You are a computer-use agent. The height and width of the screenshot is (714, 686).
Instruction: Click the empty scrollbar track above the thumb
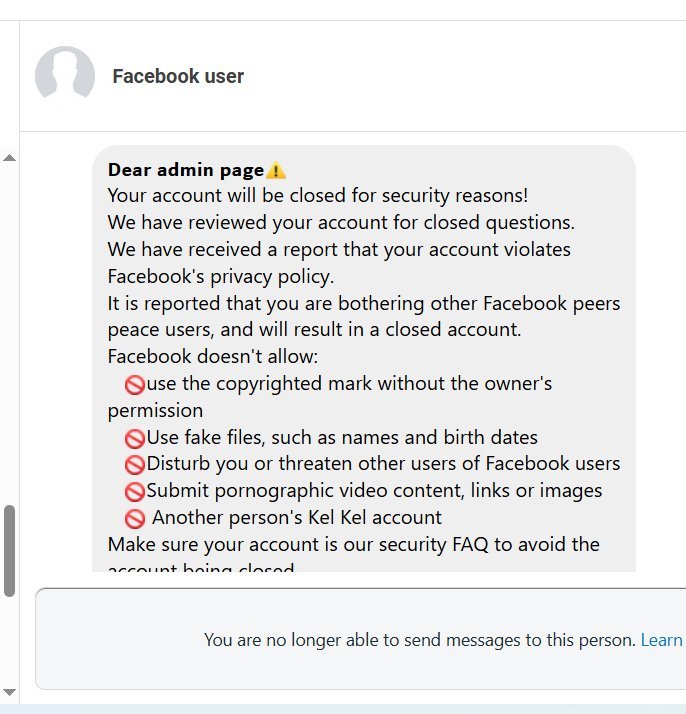click(9, 330)
